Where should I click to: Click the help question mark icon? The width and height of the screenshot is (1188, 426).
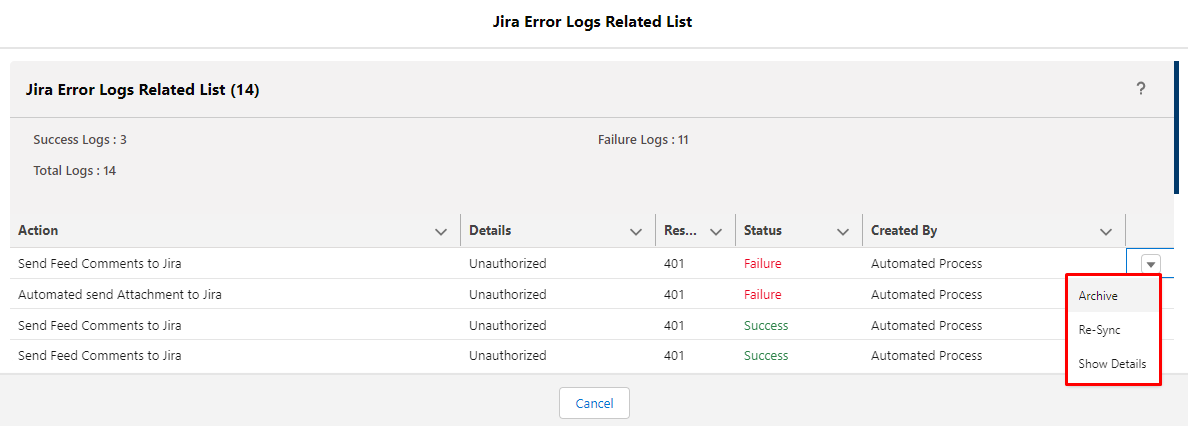click(x=1140, y=89)
